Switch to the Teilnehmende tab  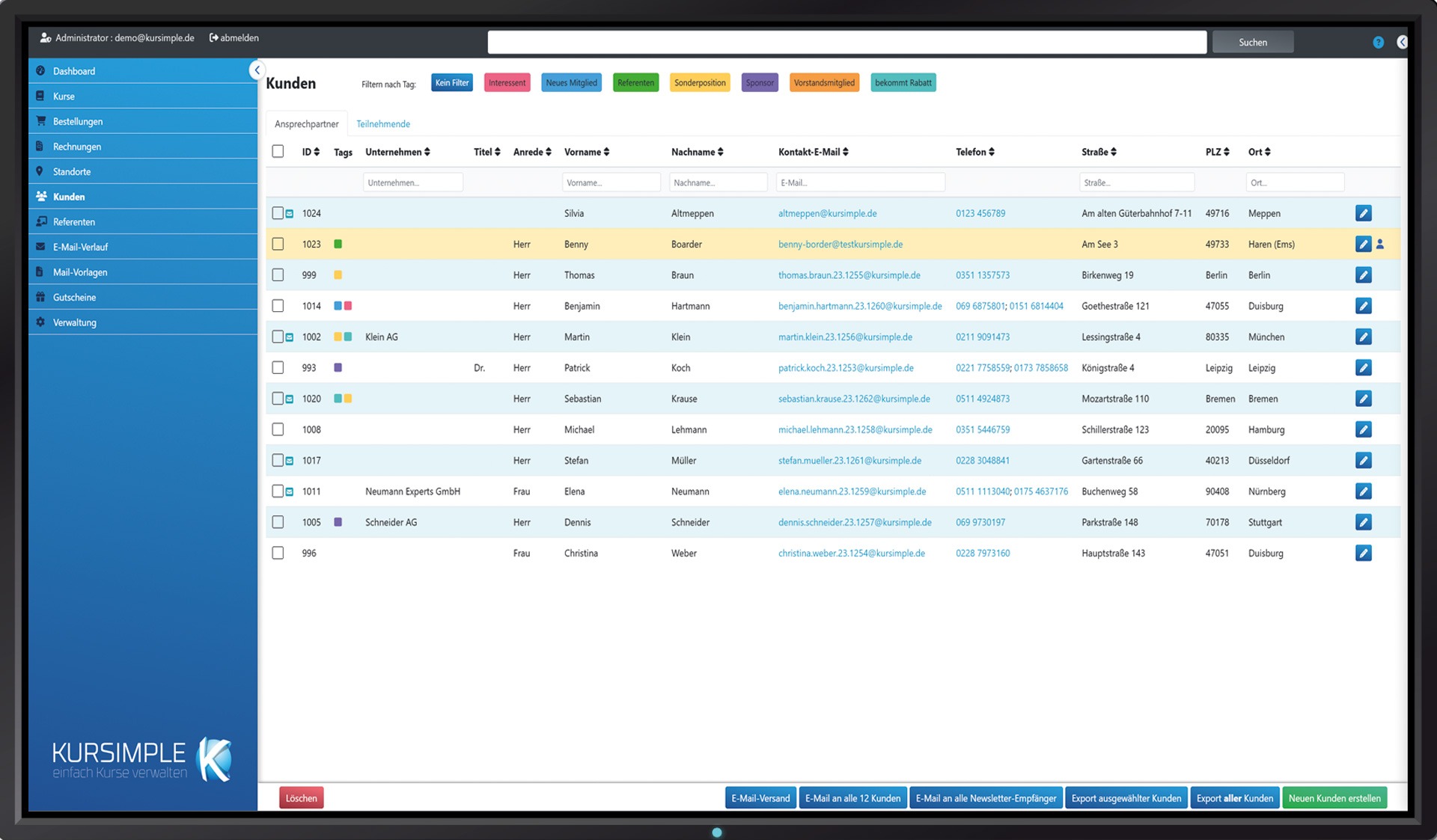(x=382, y=124)
